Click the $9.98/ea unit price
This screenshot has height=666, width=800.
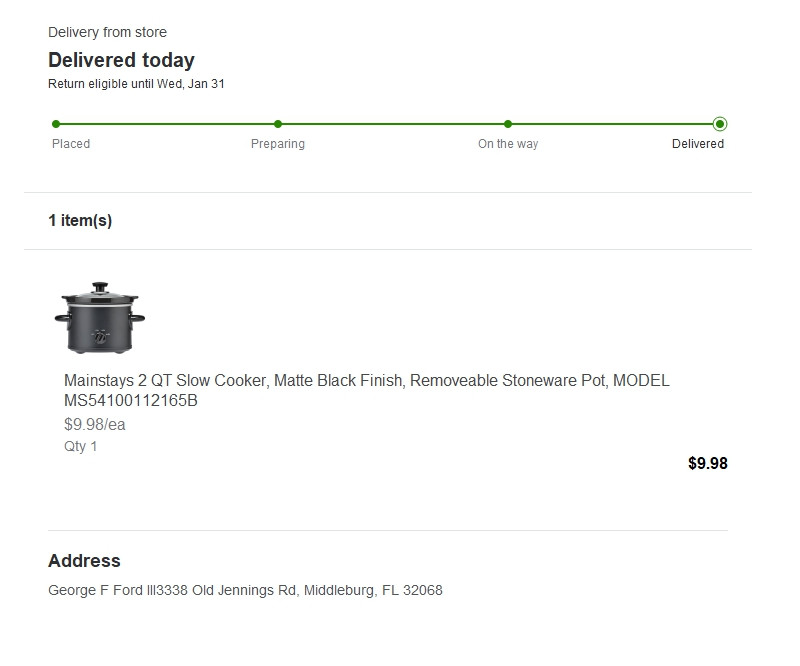95,424
